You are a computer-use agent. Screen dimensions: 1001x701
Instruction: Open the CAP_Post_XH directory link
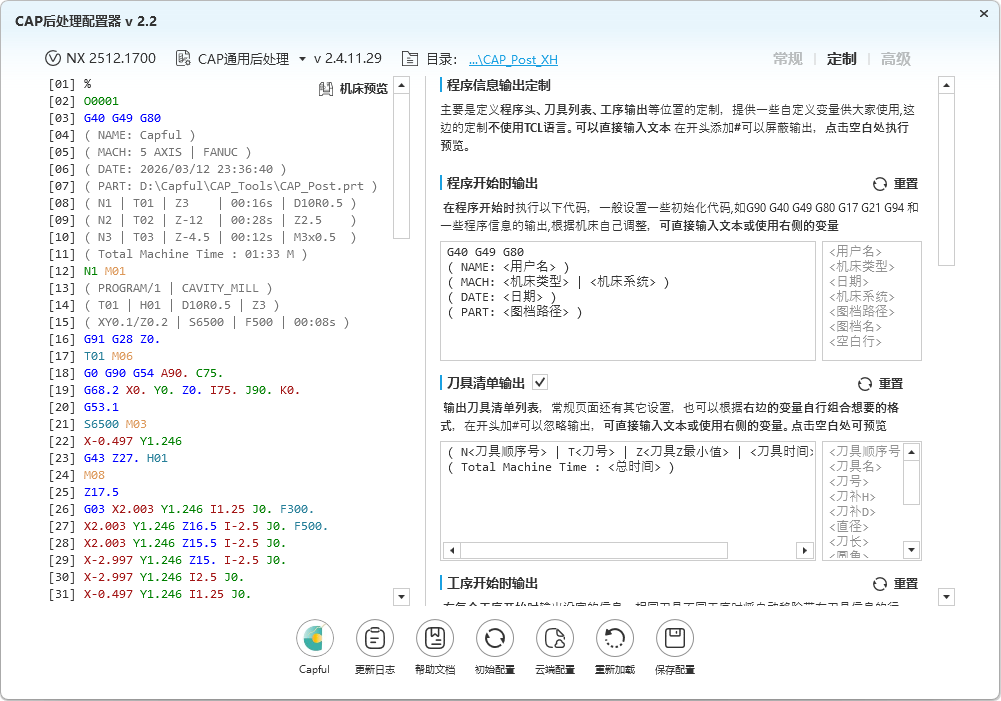coord(513,60)
